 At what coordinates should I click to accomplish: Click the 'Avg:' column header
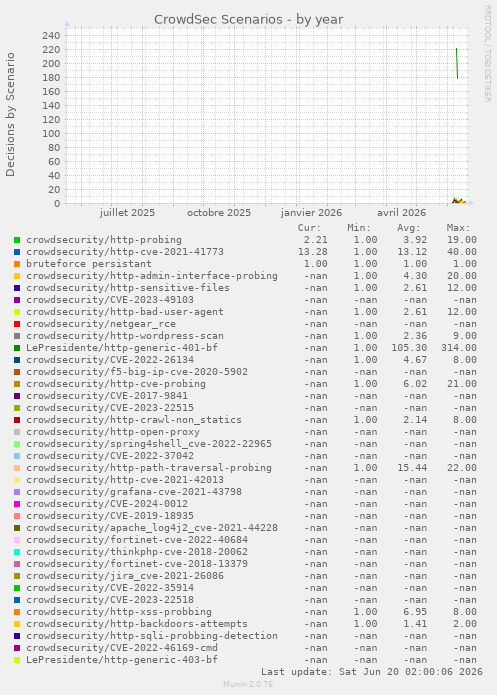tap(409, 228)
